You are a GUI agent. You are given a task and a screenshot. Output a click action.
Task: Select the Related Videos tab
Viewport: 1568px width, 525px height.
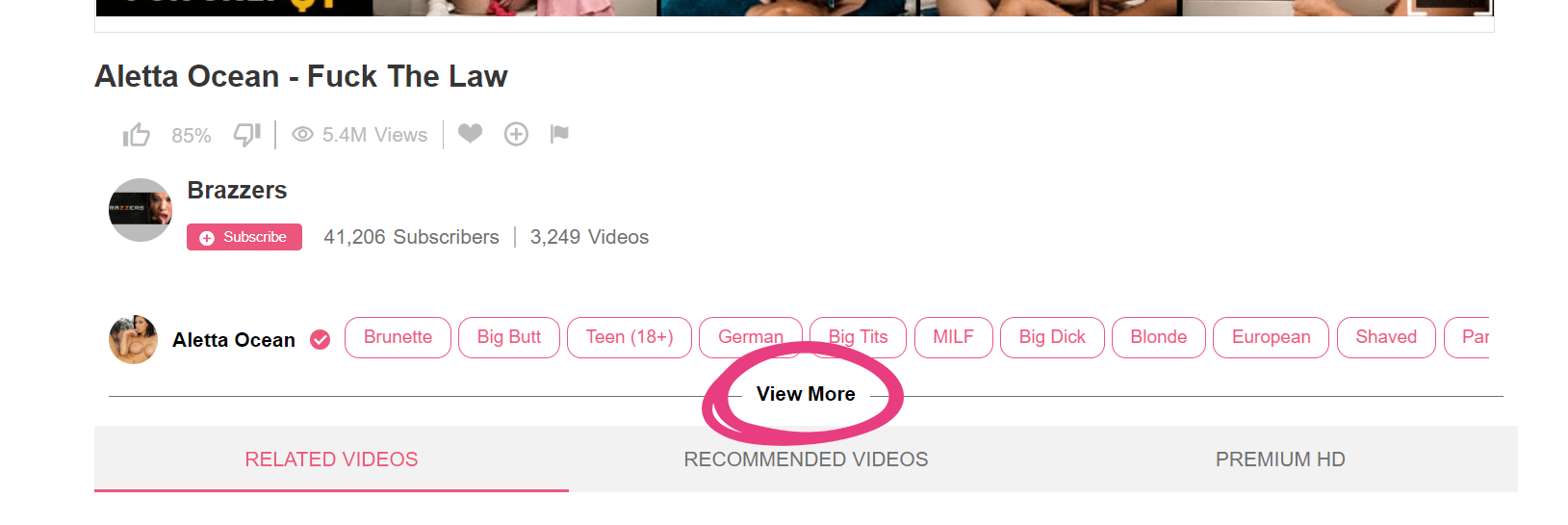tap(331, 459)
